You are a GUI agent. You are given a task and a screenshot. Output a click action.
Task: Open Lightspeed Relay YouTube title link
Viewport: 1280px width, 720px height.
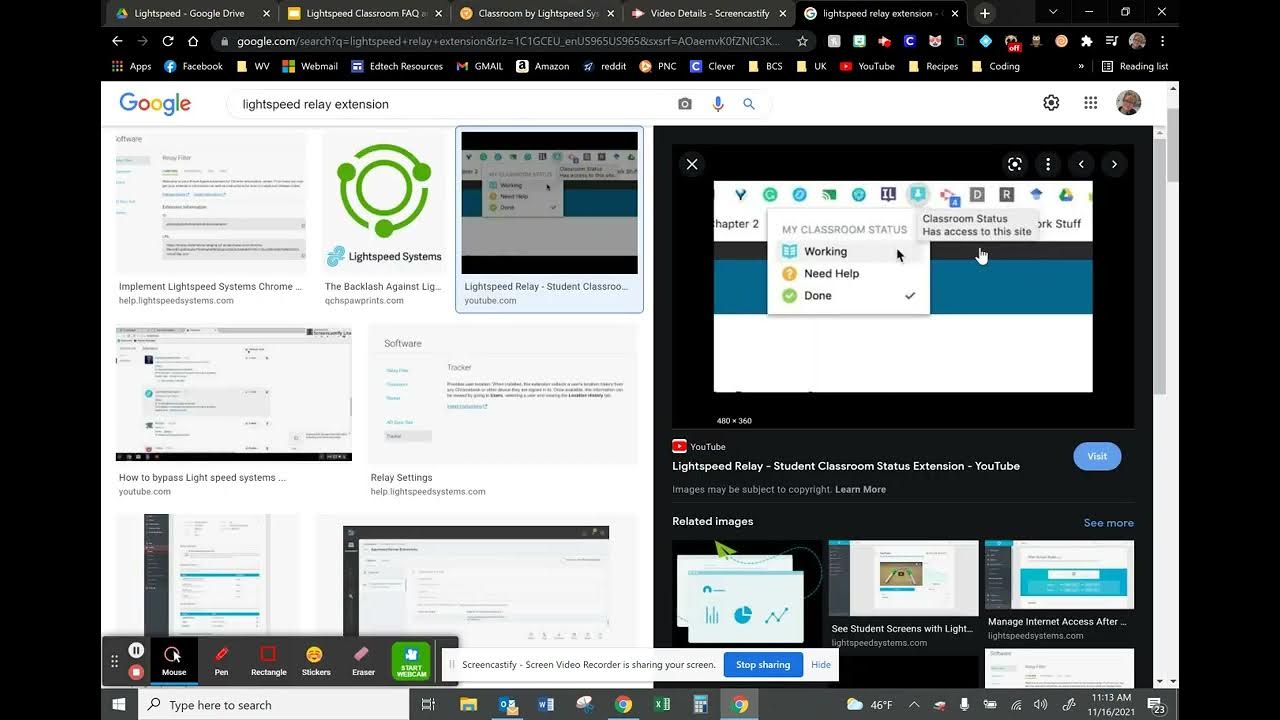point(846,466)
